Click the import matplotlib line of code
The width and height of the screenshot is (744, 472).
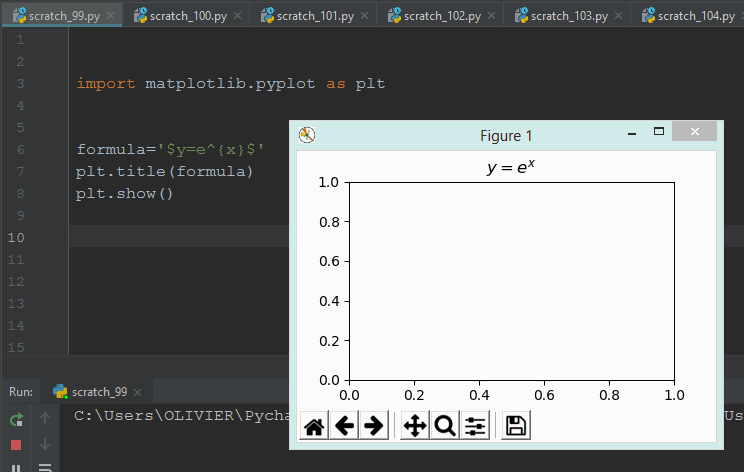click(x=231, y=83)
